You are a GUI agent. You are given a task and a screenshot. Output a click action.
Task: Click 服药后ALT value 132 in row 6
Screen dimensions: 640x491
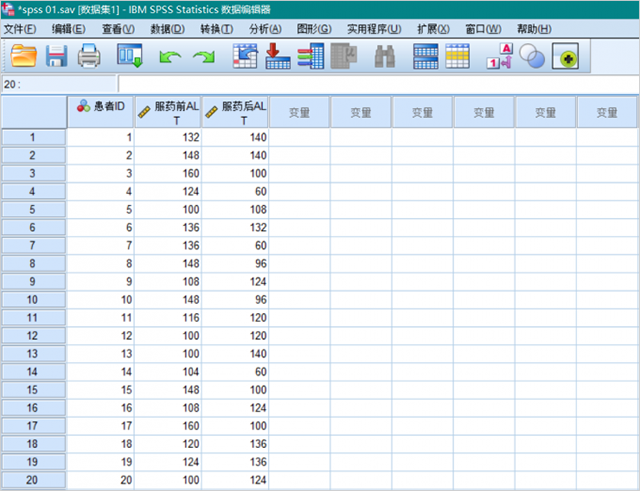pyautogui.click(x=235, y=227)
